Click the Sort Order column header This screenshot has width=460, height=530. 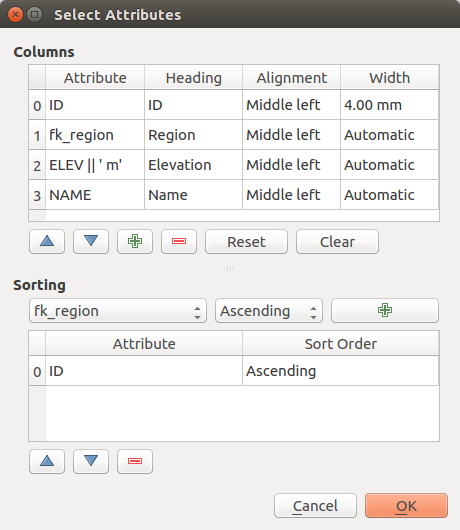[341, 344]
